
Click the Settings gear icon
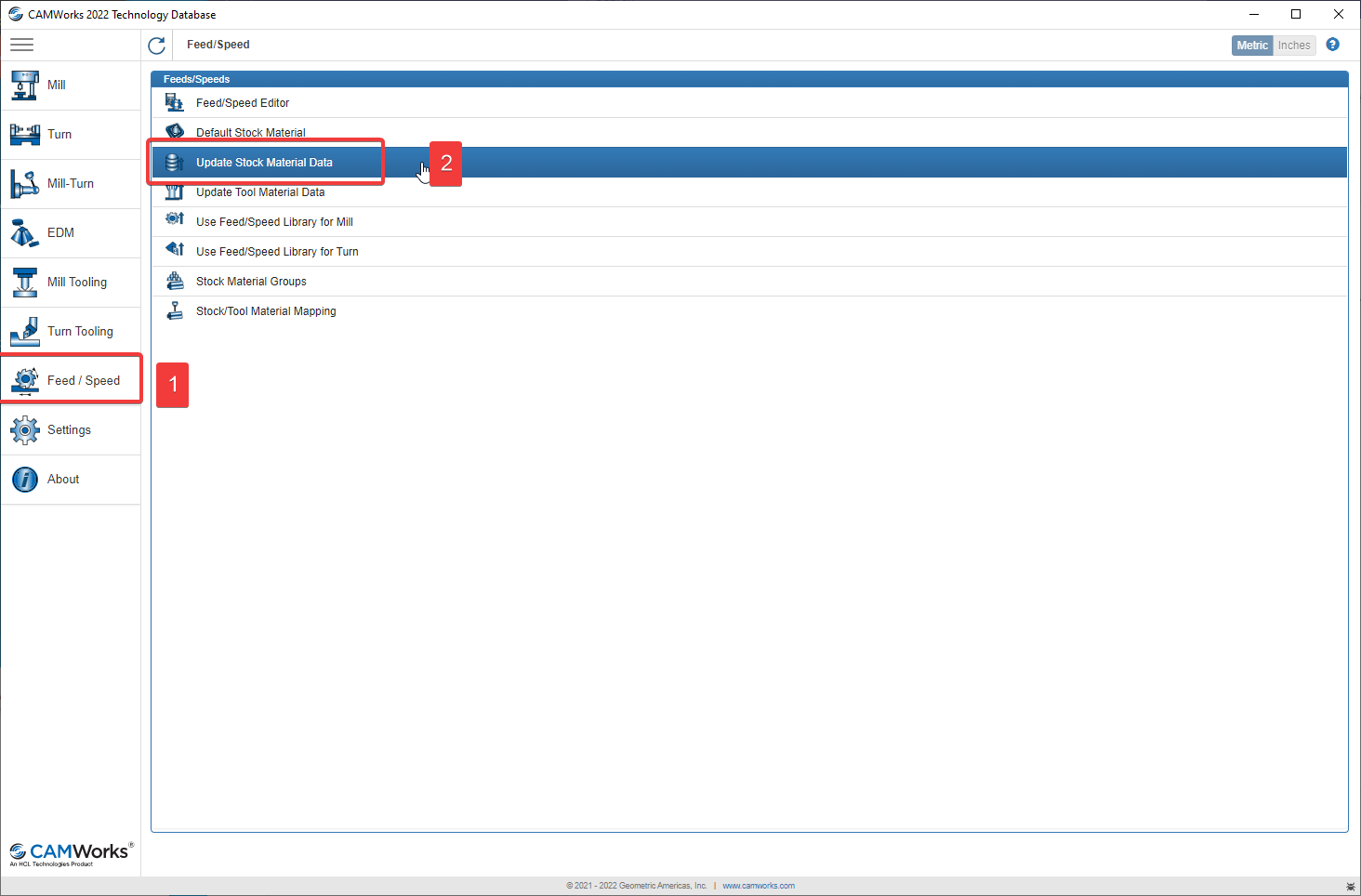point(25,429)
